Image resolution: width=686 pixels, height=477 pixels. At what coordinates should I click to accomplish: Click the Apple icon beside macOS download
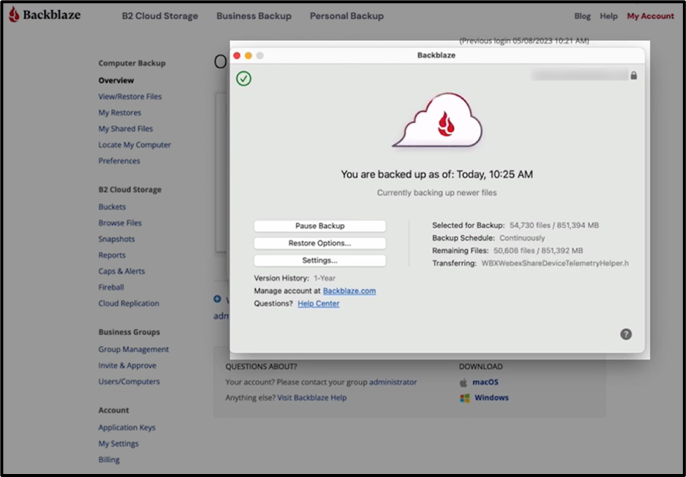coord(463,382)
